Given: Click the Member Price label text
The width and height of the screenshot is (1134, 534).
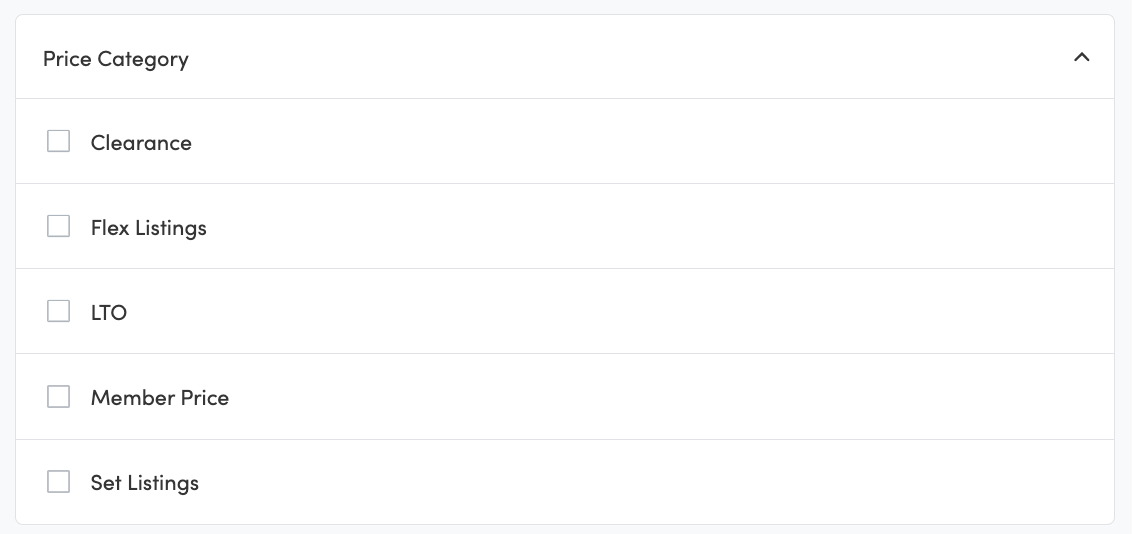Looking at the screenshot, I should tap(160, 398).
